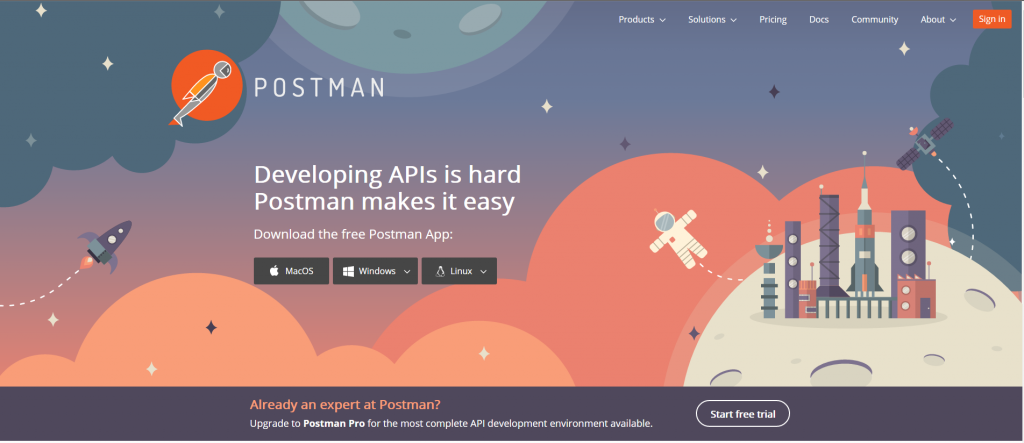Click the purple rocket illustration
The height and width of the screenshot is (443, 1024).
tap(105, 247)
